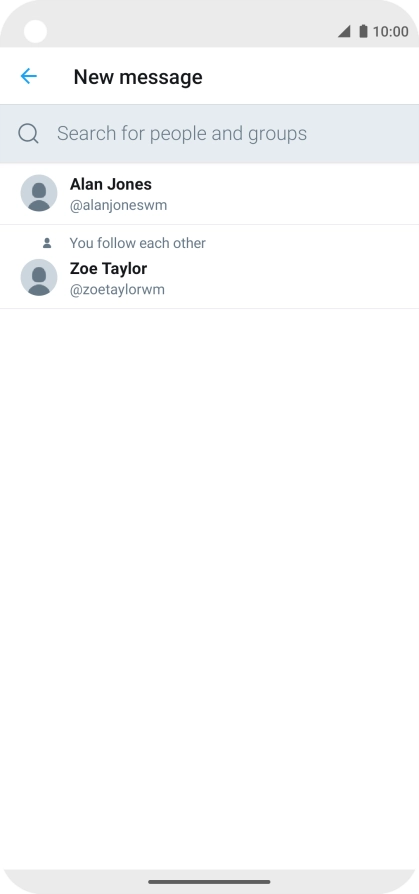Screen dimensions: 419x894
Task: Tap the front camera circle in status bar
Action: point(35,31)
